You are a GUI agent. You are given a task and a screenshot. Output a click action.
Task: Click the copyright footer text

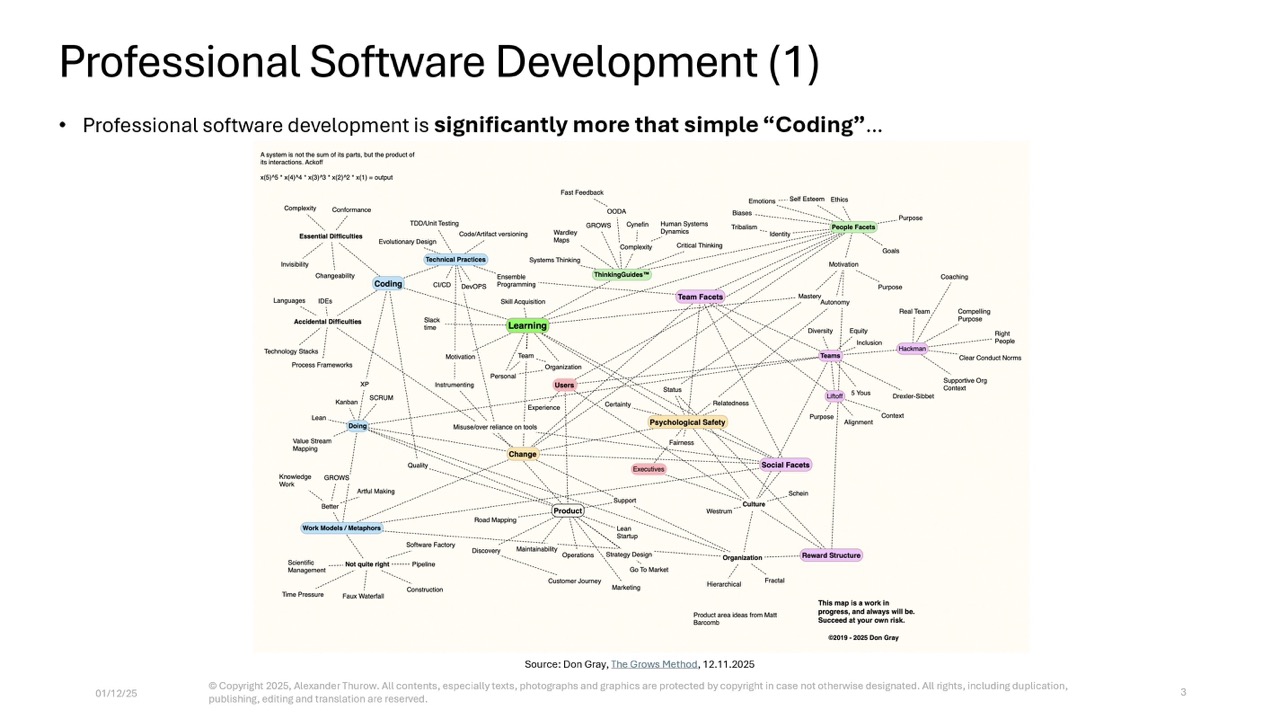[637, 692]
